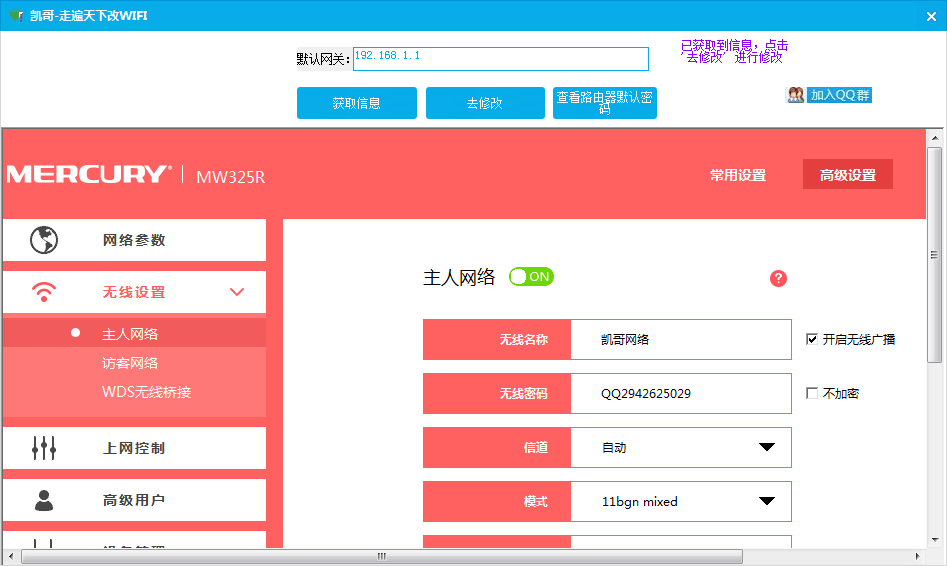Screen dimensions: 947x566
Task: Close the 凯哥-走遍天下改WIFI window
Action: point(931,16)
